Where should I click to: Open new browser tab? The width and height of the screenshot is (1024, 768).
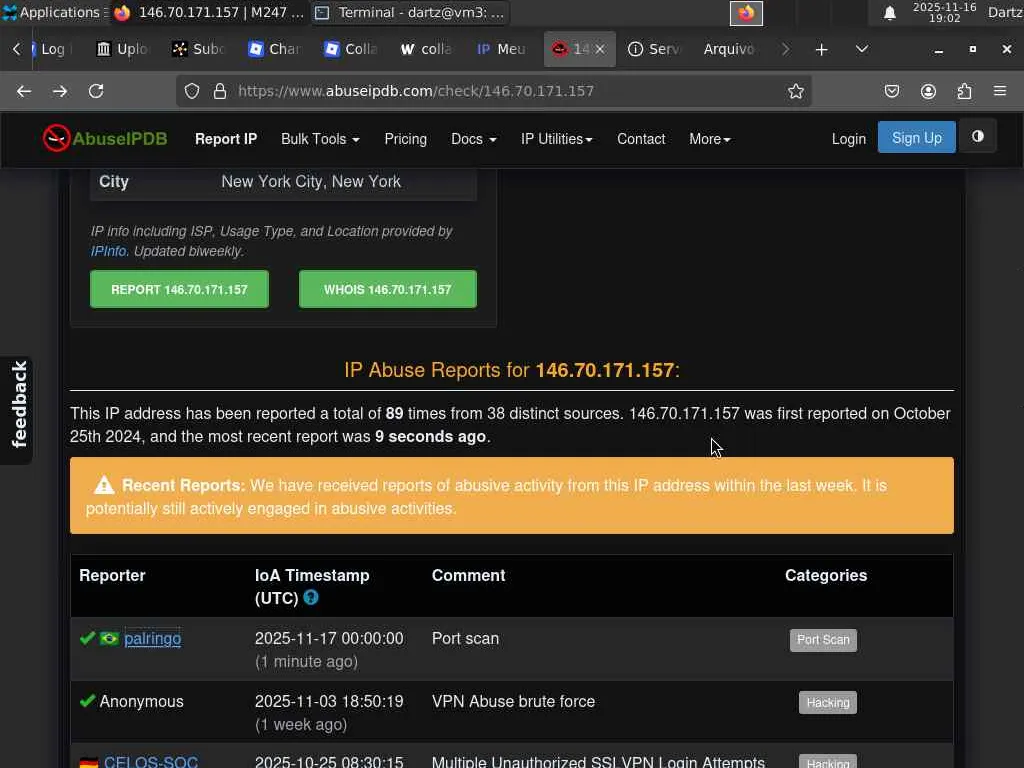tap(822, 50)
